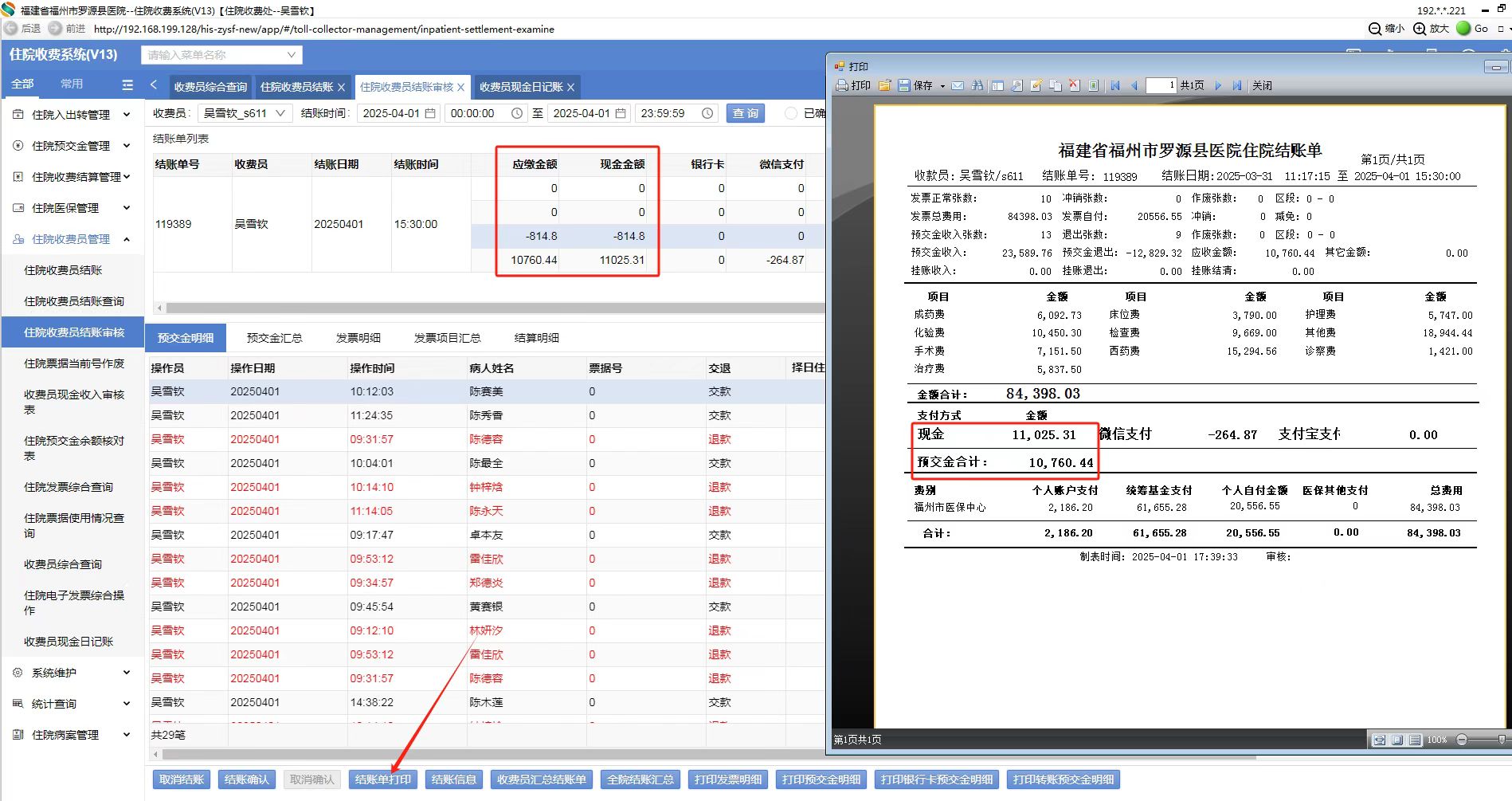
Task: Switch to the 全部 sidebar tab
Action: tap(22, 84)
